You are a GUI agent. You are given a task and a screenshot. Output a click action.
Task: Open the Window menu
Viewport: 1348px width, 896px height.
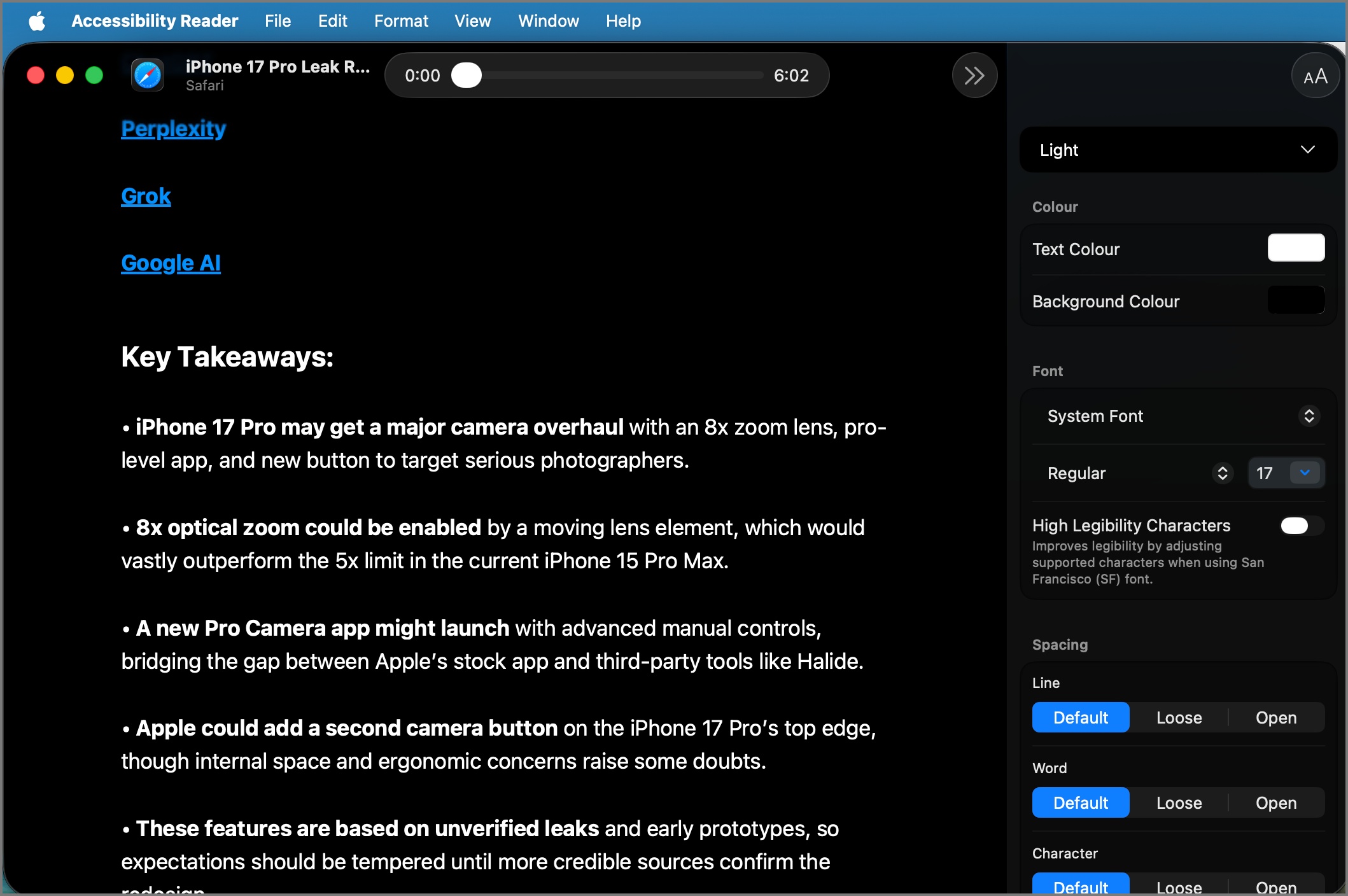coord(548,20)
